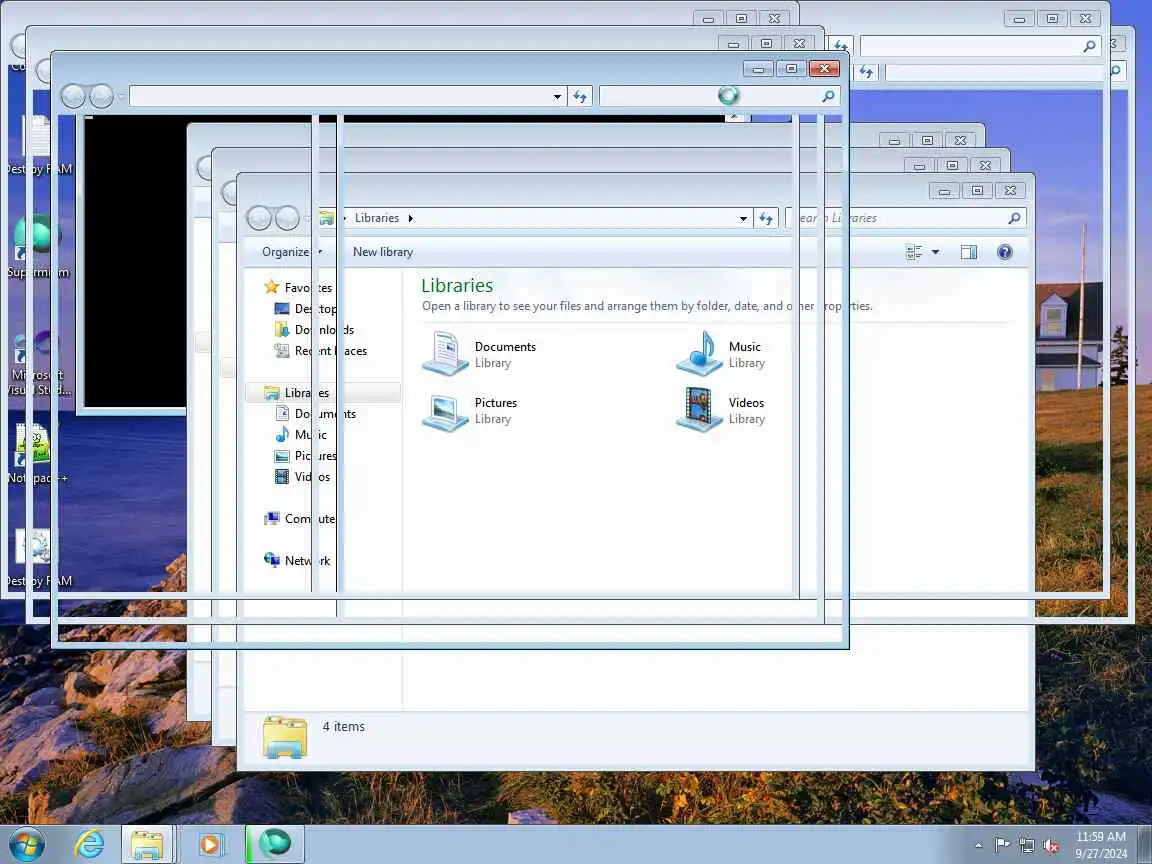Select Favorites in navigation pane
Image resolution: width=1152 pixels, height=864 pixels.
pyautogui.click(x=298, y=287)
